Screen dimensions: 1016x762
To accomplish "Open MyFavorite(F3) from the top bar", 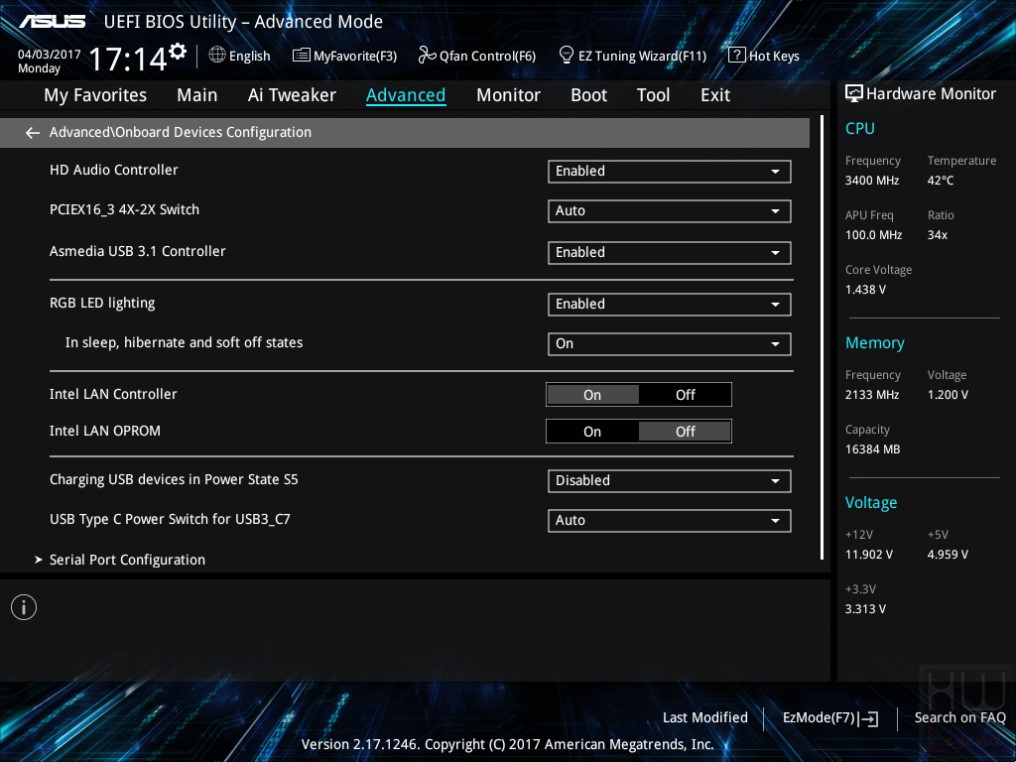I will click(x=345, y=56).
